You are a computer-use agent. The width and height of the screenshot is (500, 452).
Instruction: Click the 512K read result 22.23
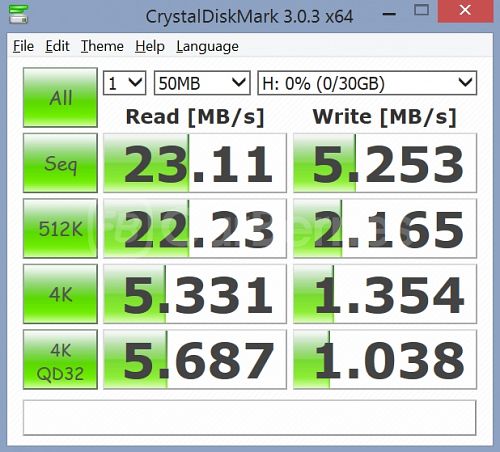[195, 228]
